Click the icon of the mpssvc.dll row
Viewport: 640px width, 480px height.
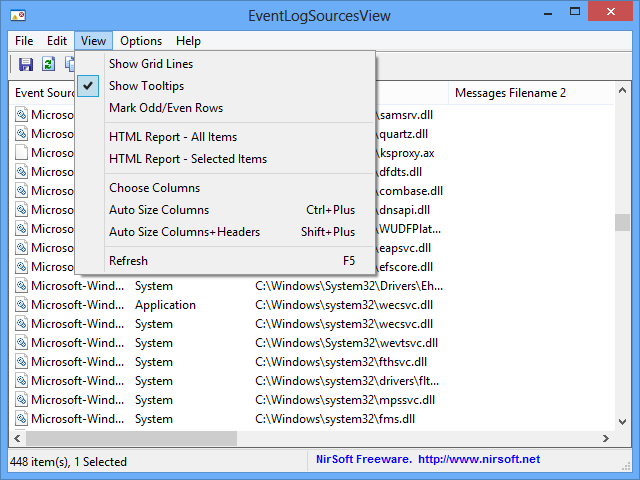21,400
